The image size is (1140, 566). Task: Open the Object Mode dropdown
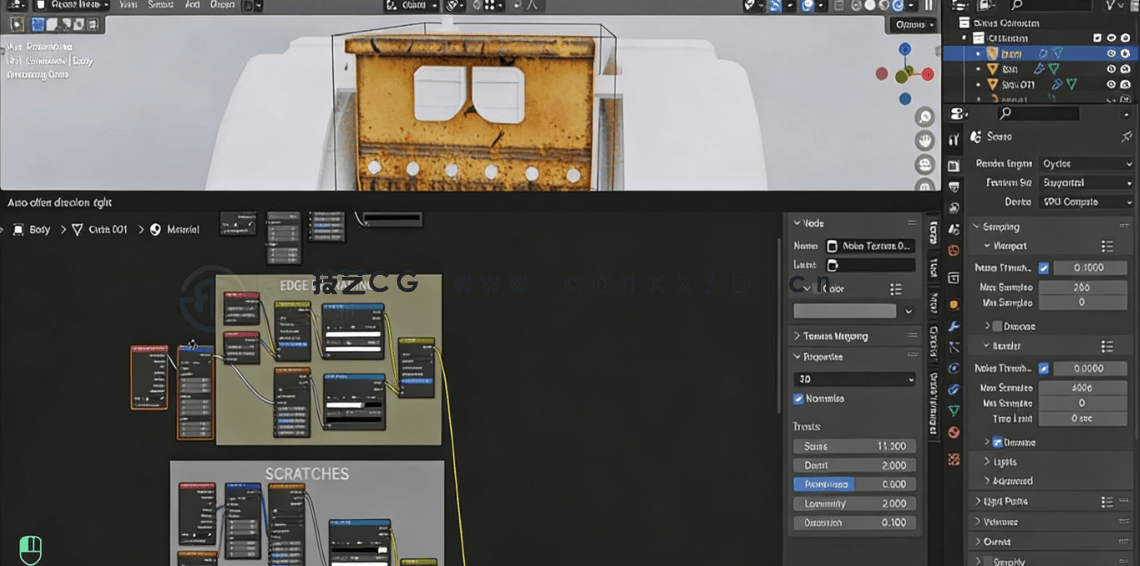(x=71, y=5)
